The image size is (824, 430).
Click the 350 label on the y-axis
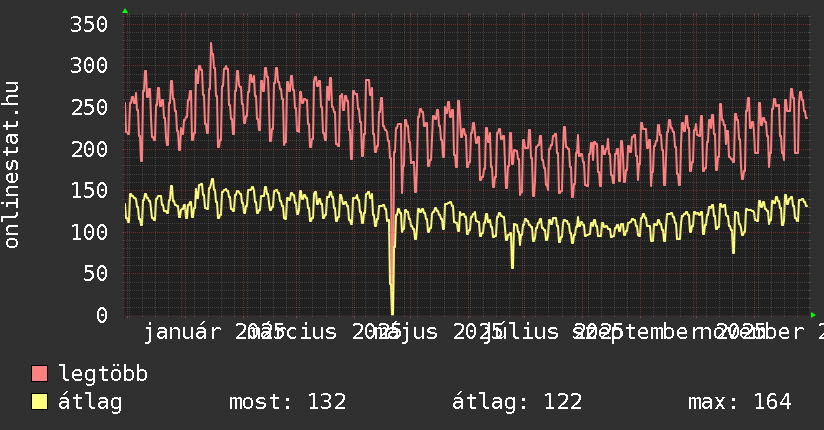[87, 25]
